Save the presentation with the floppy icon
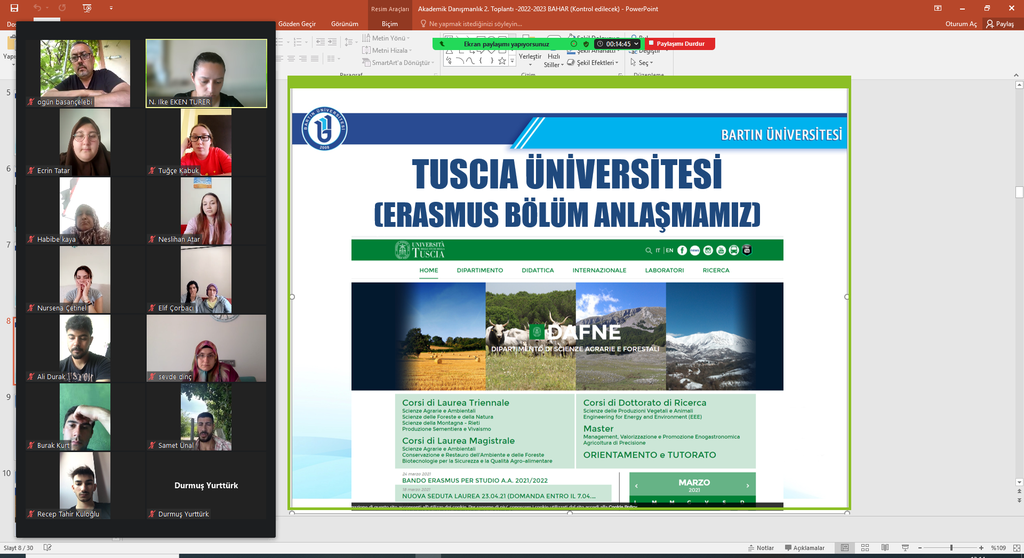Image resolution: width=1024 pixels, height=558 pixels. pyautogui.click(x=14, y=8)
